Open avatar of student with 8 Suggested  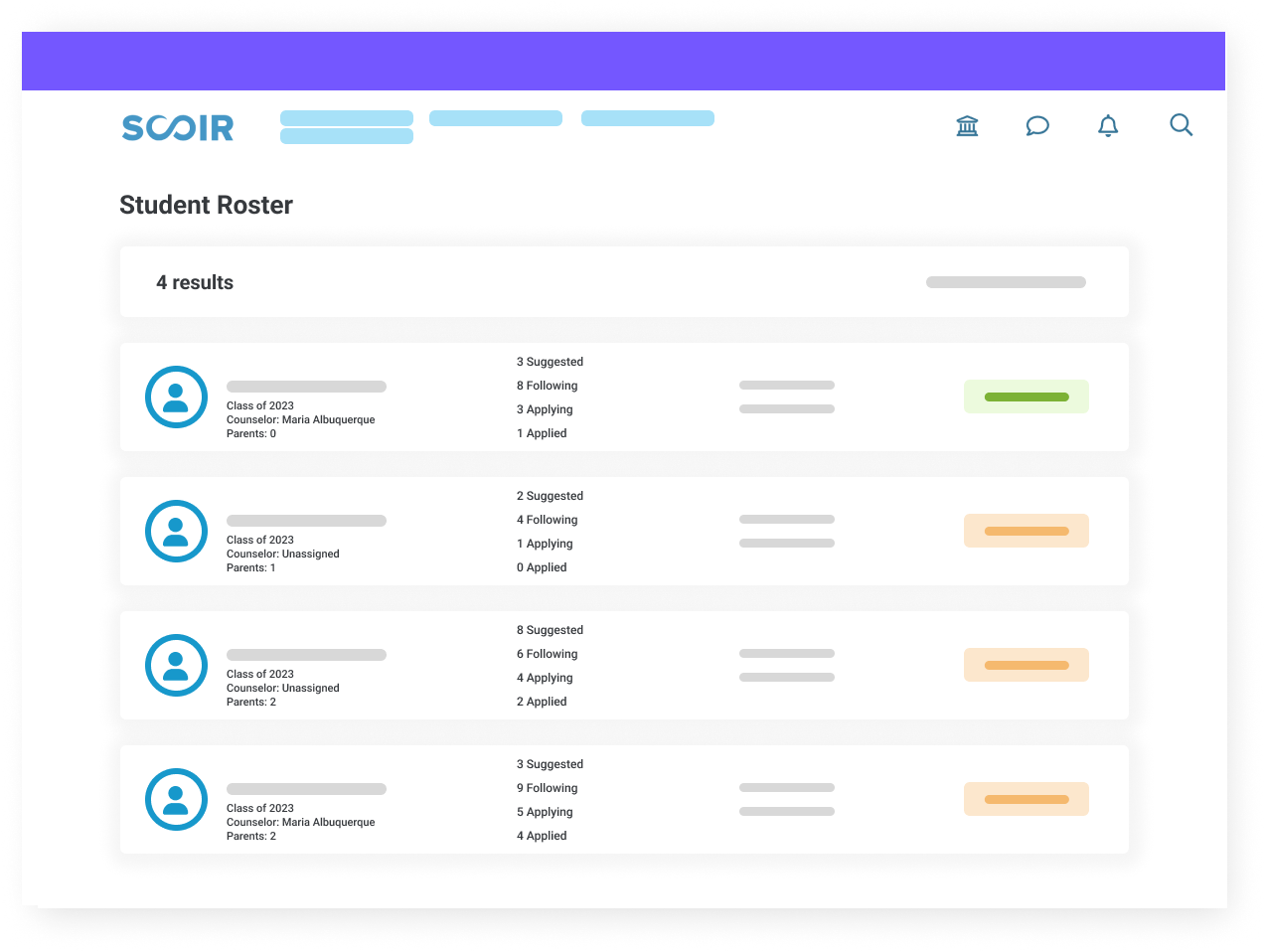[176, 666]
